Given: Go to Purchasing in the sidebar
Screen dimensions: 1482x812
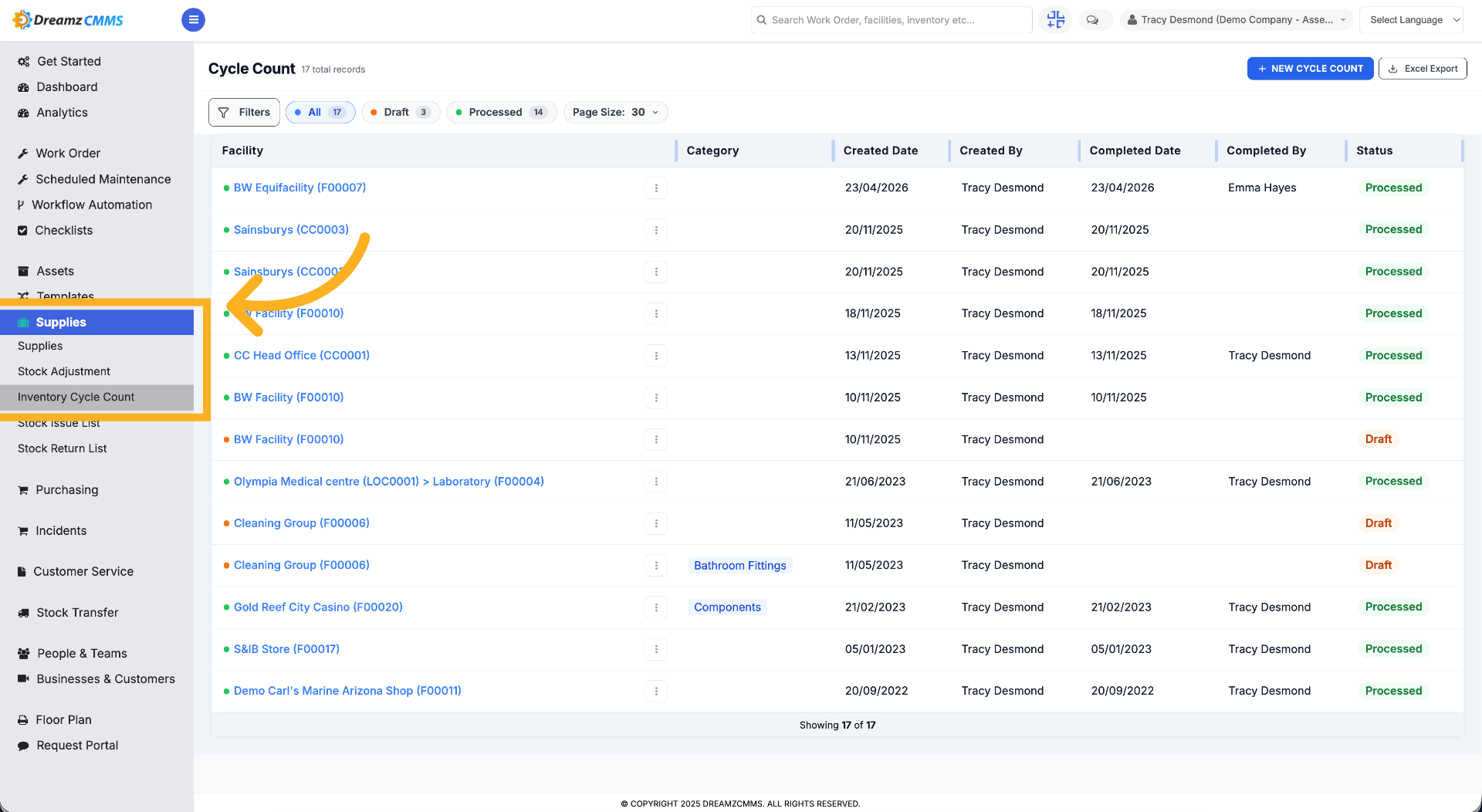Looking at the screenshot, I should (x=67, y=490).
